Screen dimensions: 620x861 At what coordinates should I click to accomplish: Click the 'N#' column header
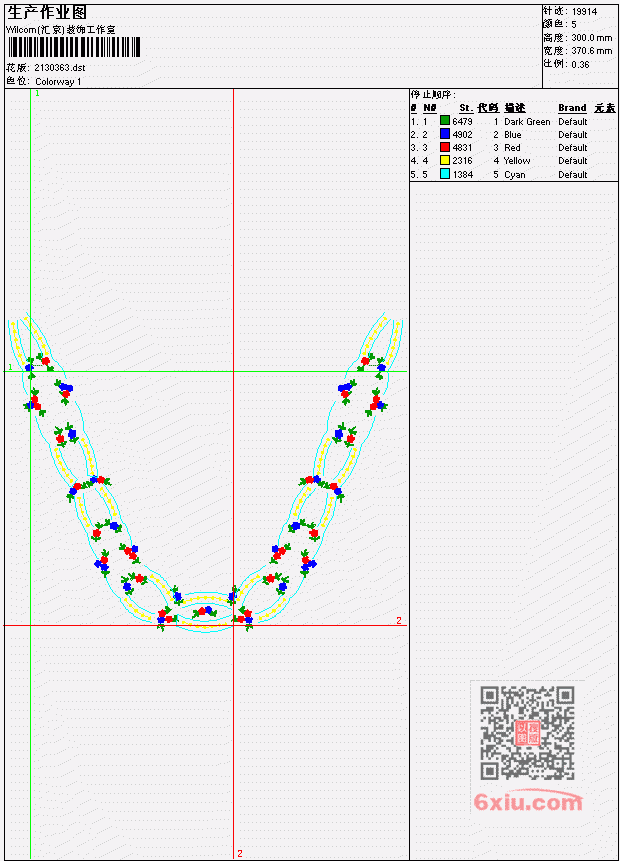[x=429, y=108]
